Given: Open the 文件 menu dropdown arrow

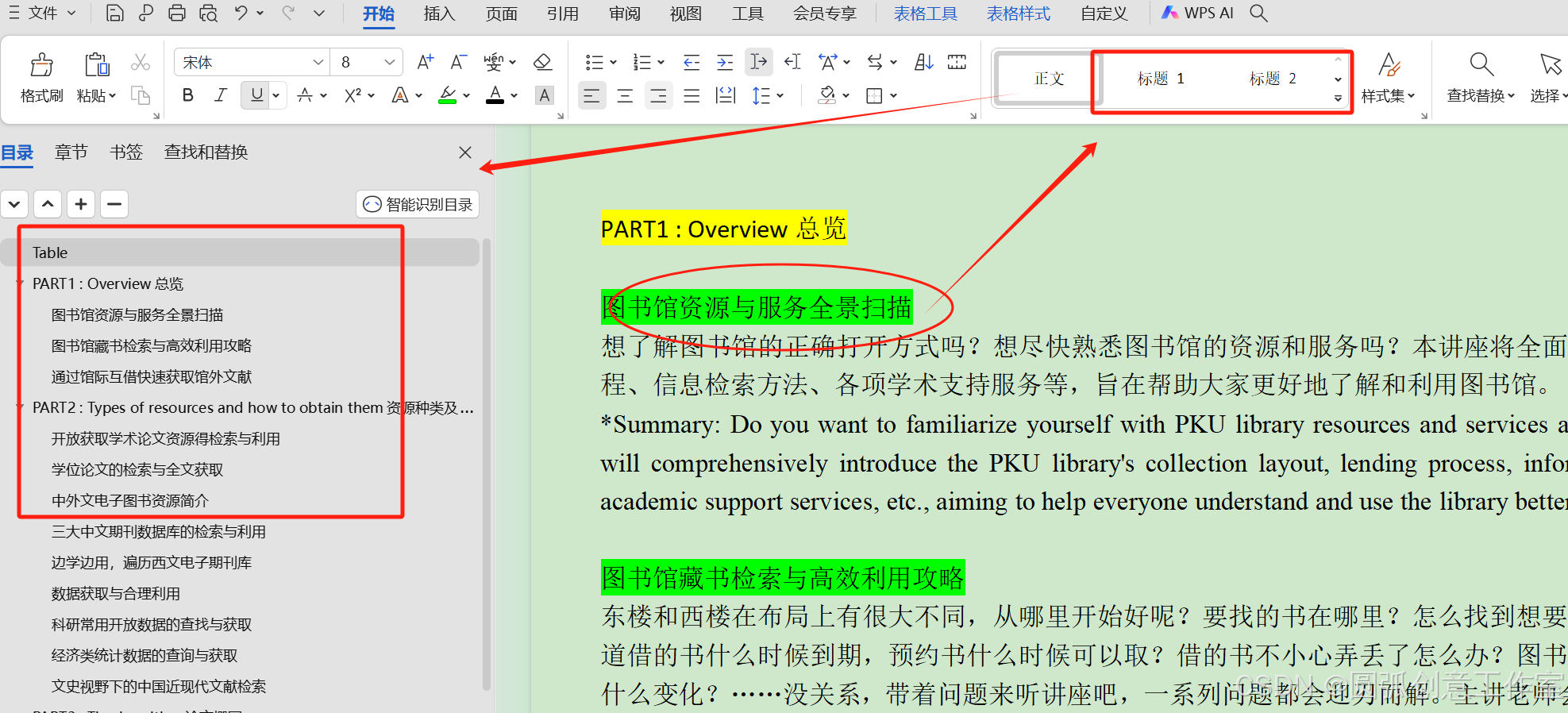Looking at the screenshot, I should click(71, 13).
